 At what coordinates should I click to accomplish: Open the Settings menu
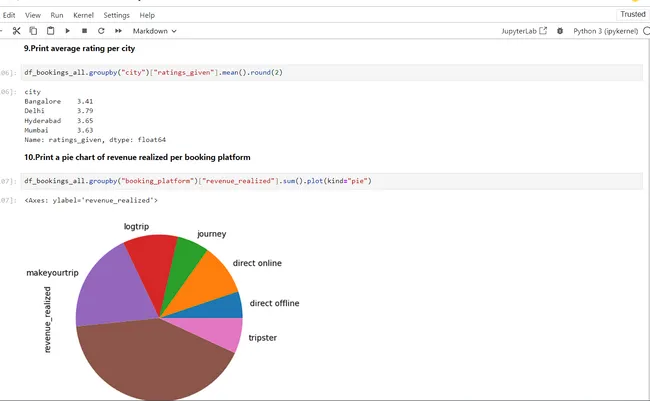(x=116, y=15)
